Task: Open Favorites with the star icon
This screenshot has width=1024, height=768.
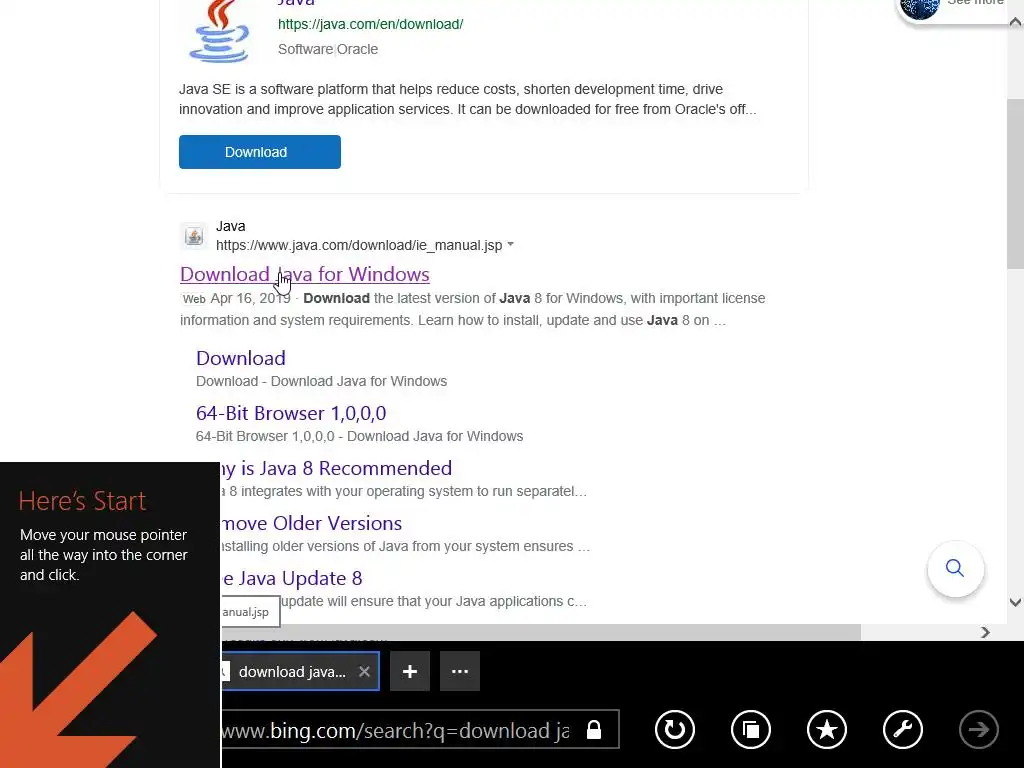Action: pos(827,729)
